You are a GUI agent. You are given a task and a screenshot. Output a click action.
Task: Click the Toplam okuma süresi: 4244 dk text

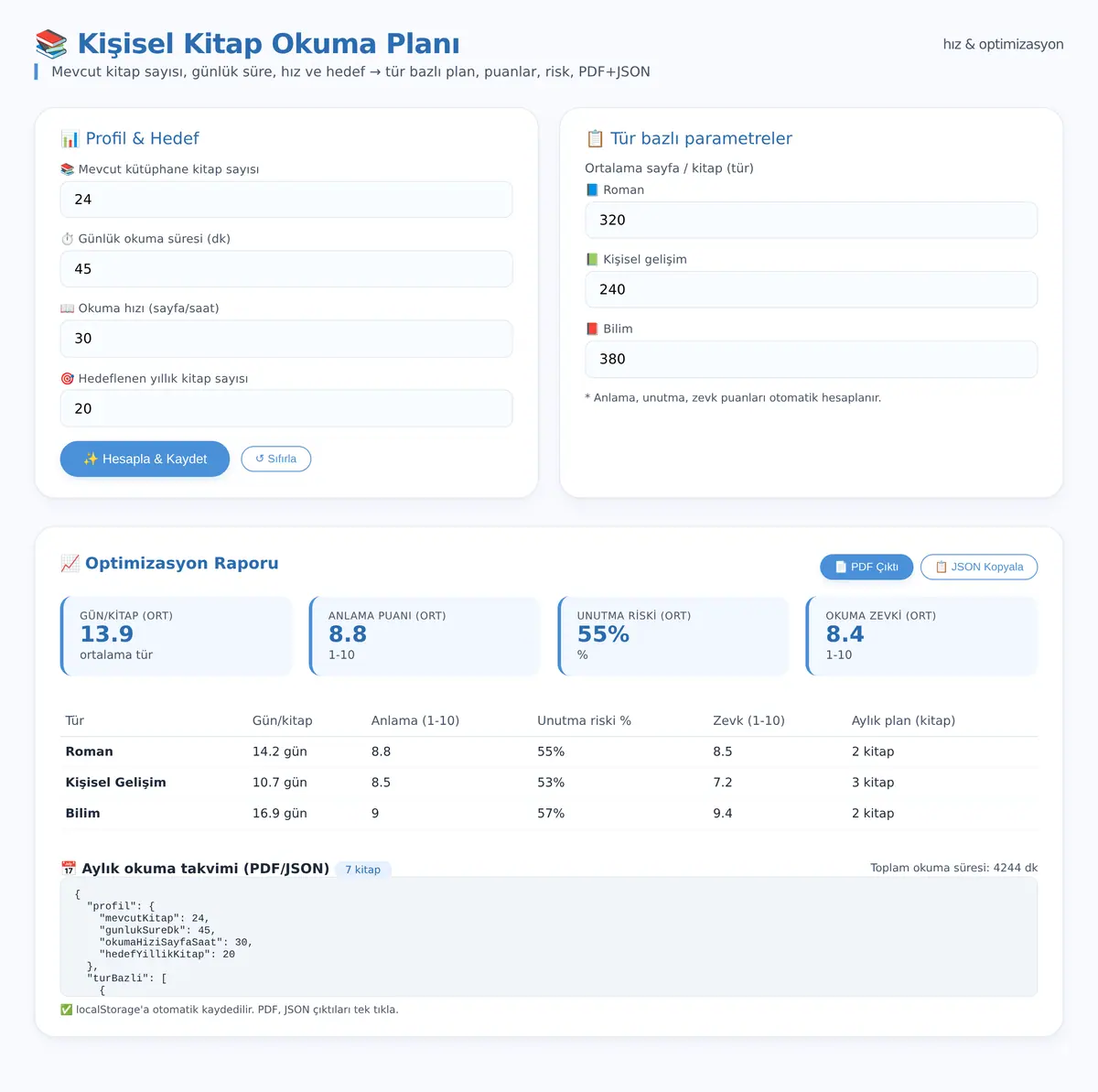[954, 868]
